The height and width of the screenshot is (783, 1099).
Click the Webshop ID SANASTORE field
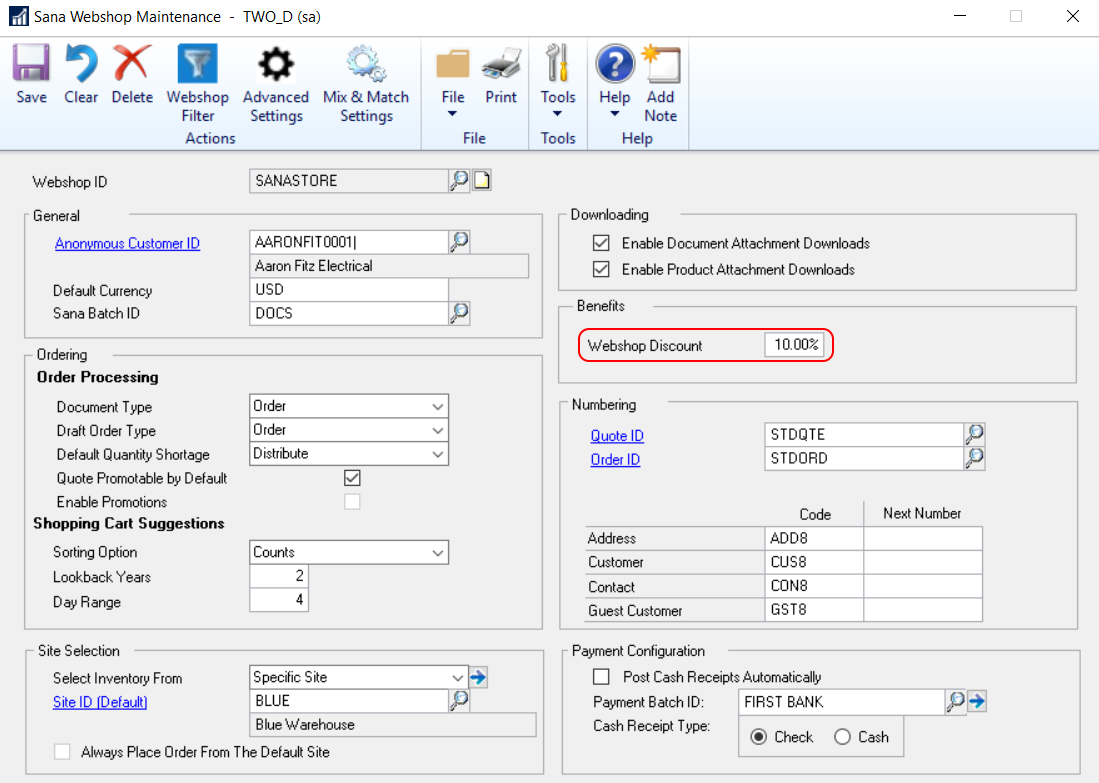click(x=349, y=181)
